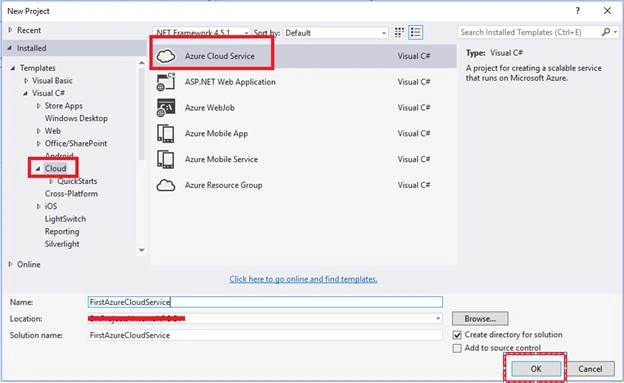Collapse the Templates tree node
The image size is (624, 383).
click(13, 68)
